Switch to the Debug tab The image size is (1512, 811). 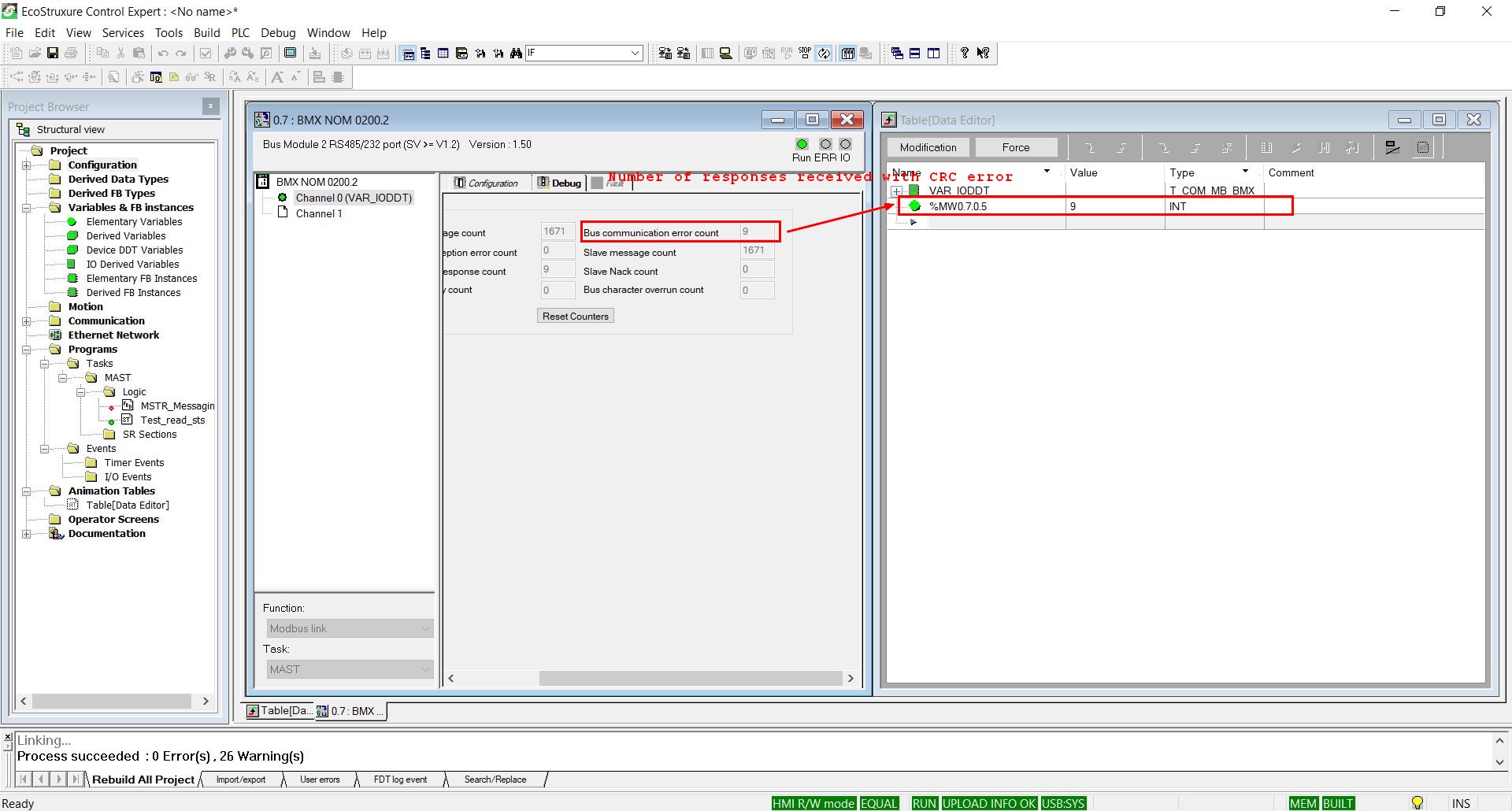click(x=559, y=183)
